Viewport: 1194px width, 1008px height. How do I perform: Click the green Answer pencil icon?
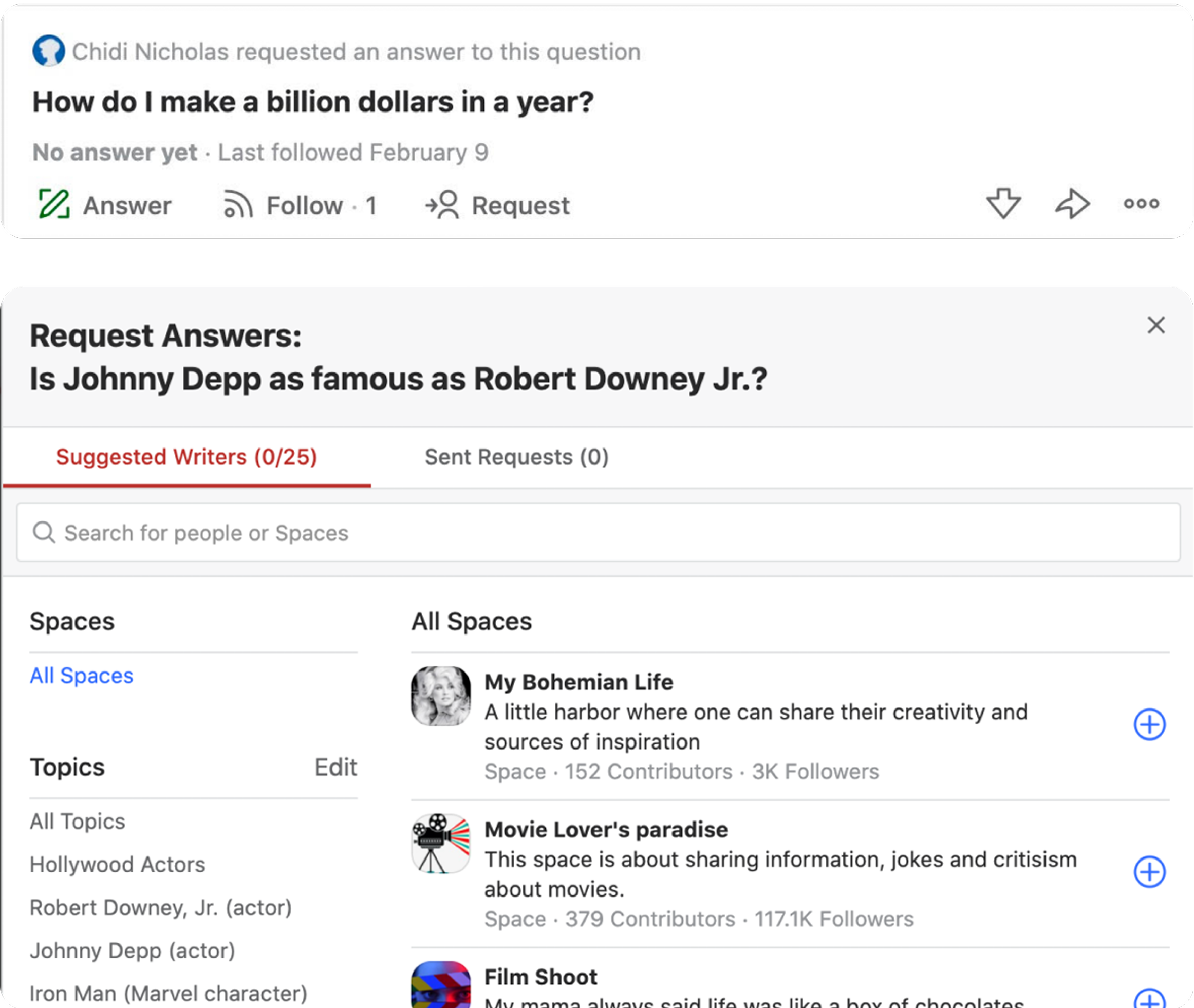point(54,204)
